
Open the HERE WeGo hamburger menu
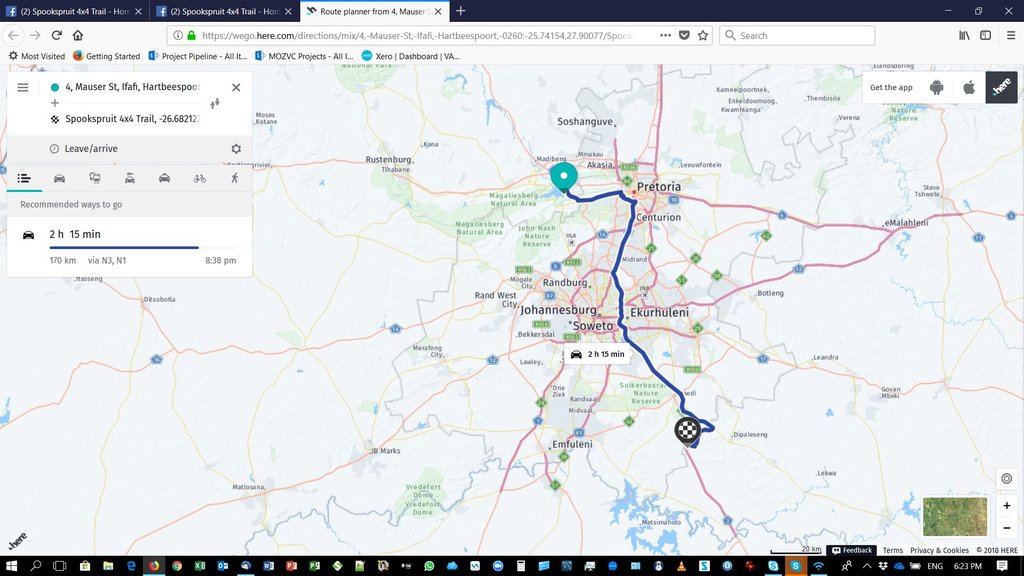23,88
